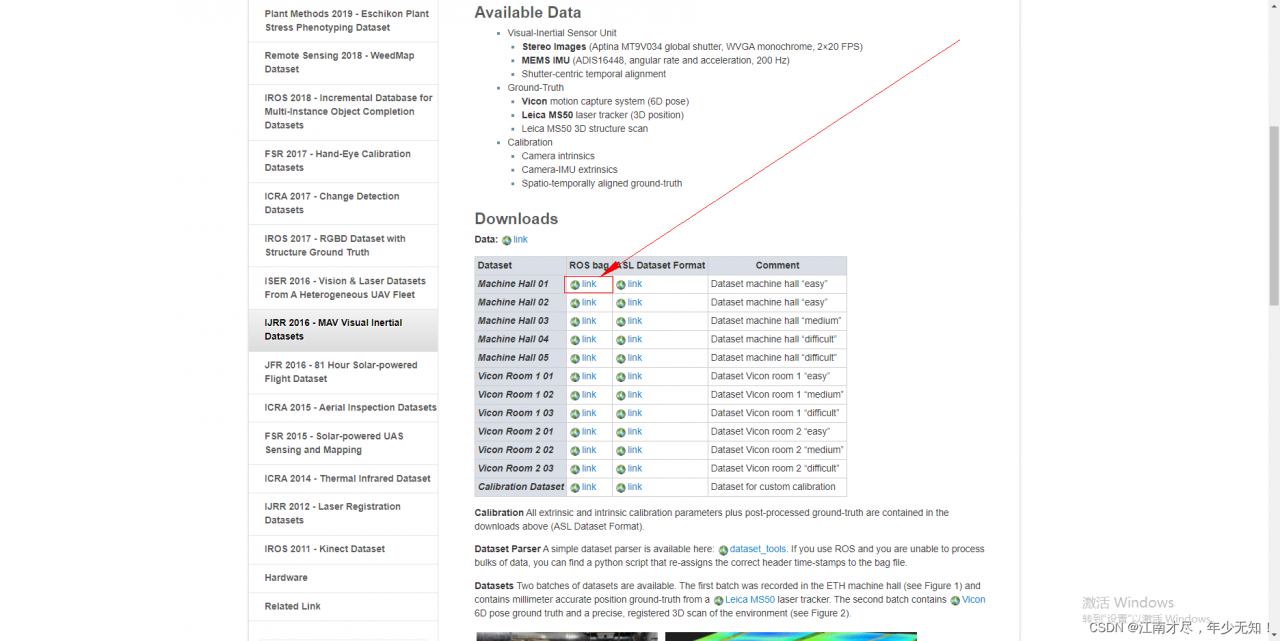Open ICRA 2015 Aerial Inspection Datasets
The height and width of the screenshot is (641, 1280).
tap(343, 408)
